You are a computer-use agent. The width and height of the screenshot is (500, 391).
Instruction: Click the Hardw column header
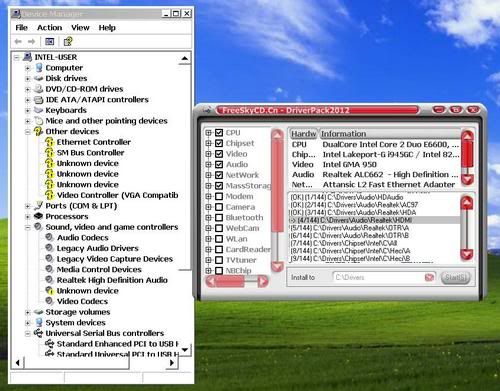303,134
